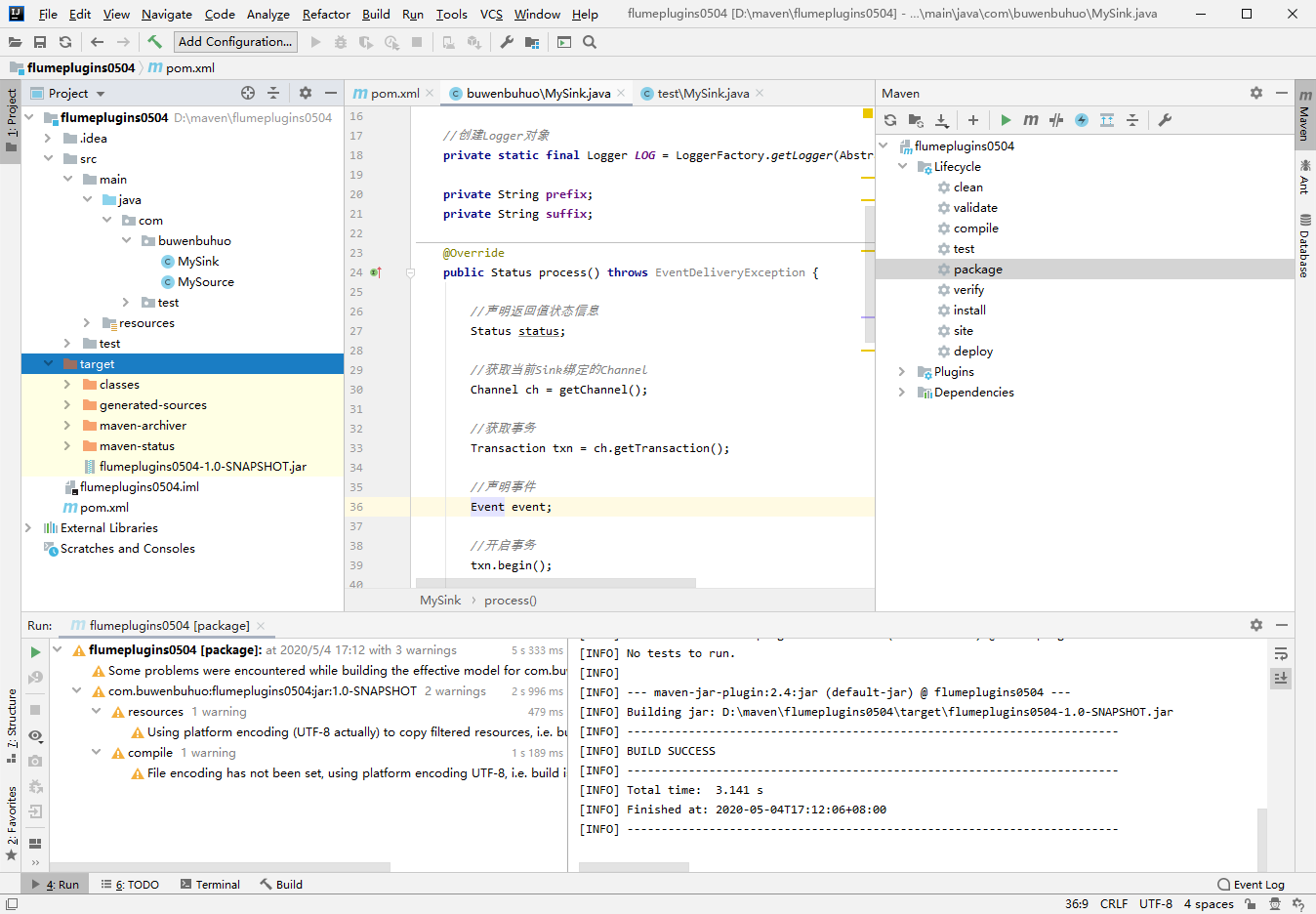Click the Add Configuration... button
This screenshot has height=914, width=1316.
coord(235,42)
